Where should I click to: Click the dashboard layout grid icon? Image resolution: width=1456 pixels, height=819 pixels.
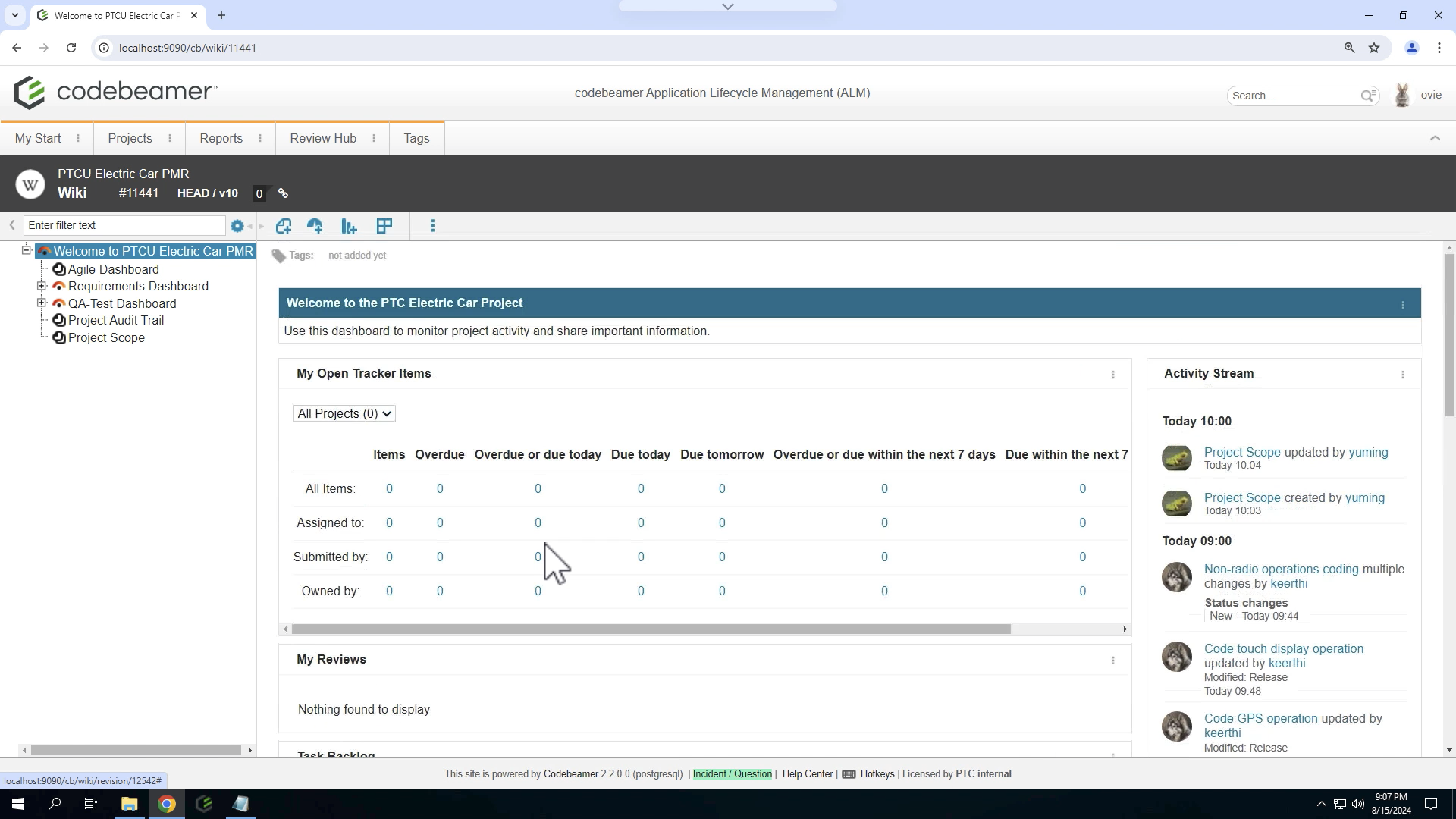pos(384,226)
